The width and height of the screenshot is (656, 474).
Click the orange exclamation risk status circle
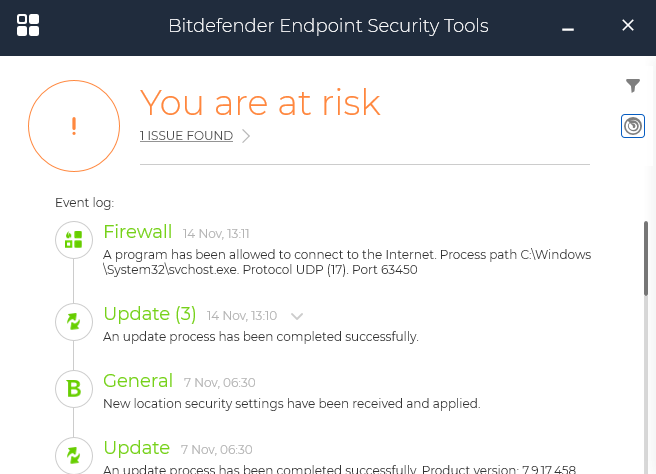[x=73, y=126]
